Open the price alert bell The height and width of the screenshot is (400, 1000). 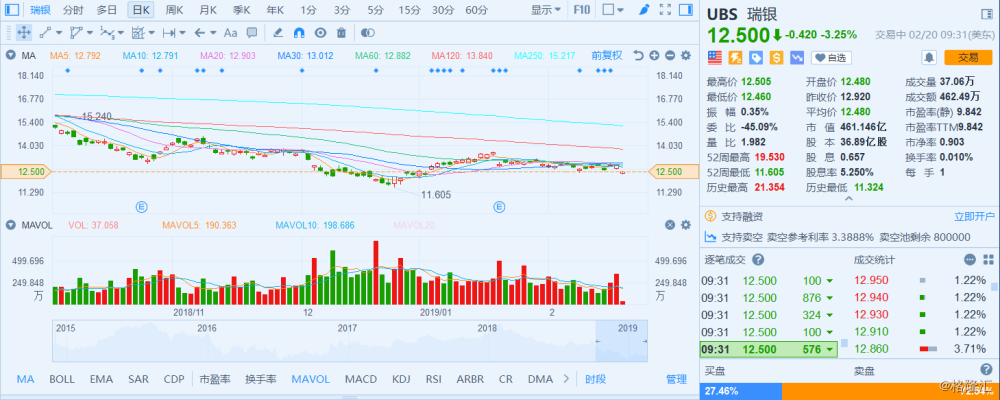929,58
